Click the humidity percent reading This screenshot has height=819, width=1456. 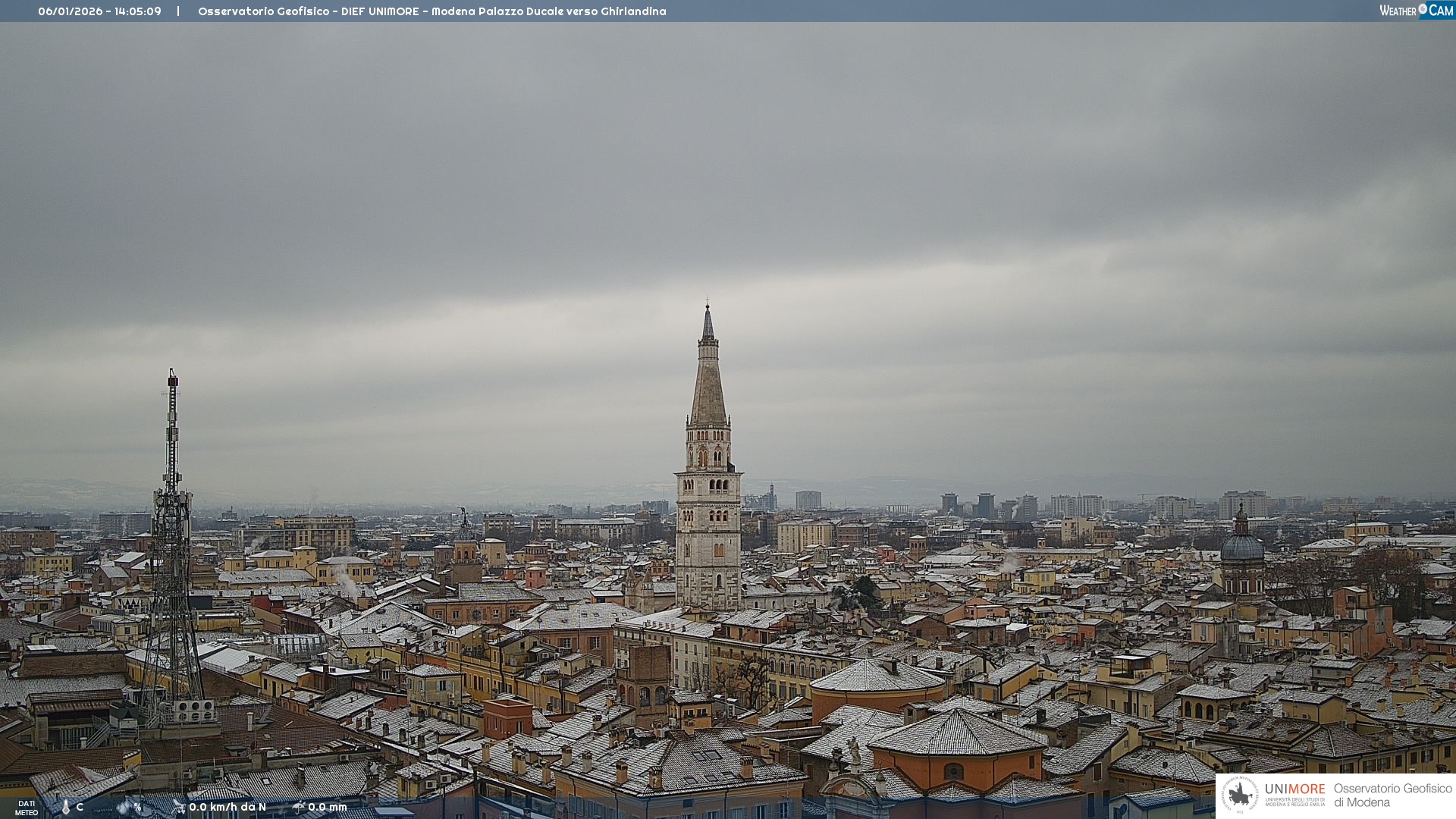137,807
